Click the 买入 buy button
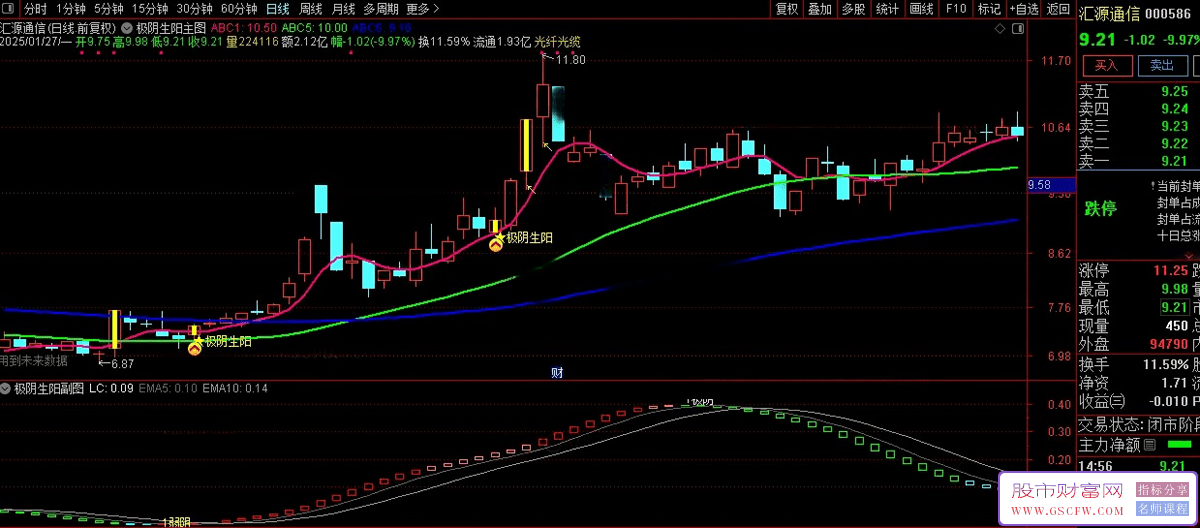 coord(1106,65)
